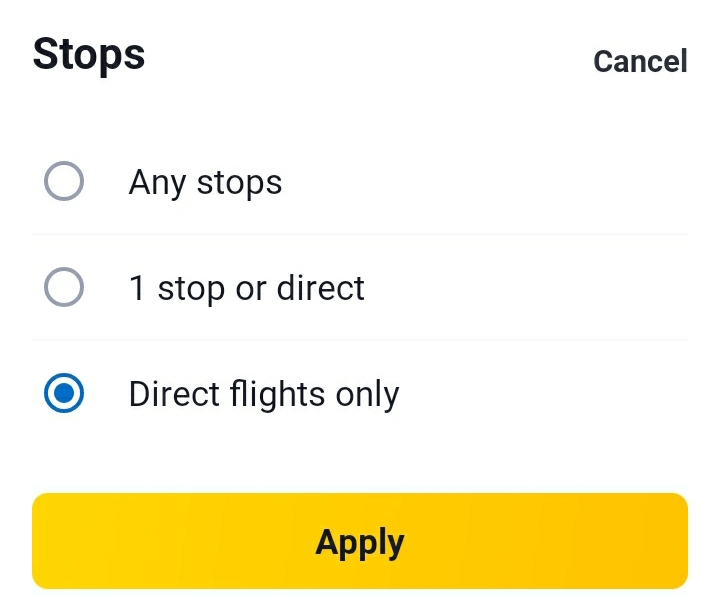Choose the 1 stop or direct radio button
The height and width of the screenshot is (608, 716).
64,288
